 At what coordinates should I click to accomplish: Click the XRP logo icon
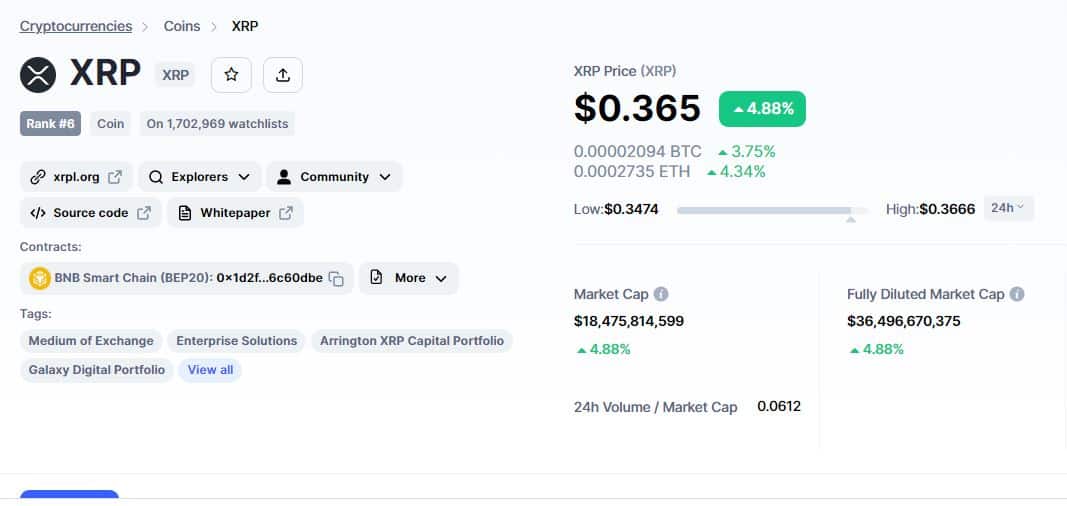[38, 75]
